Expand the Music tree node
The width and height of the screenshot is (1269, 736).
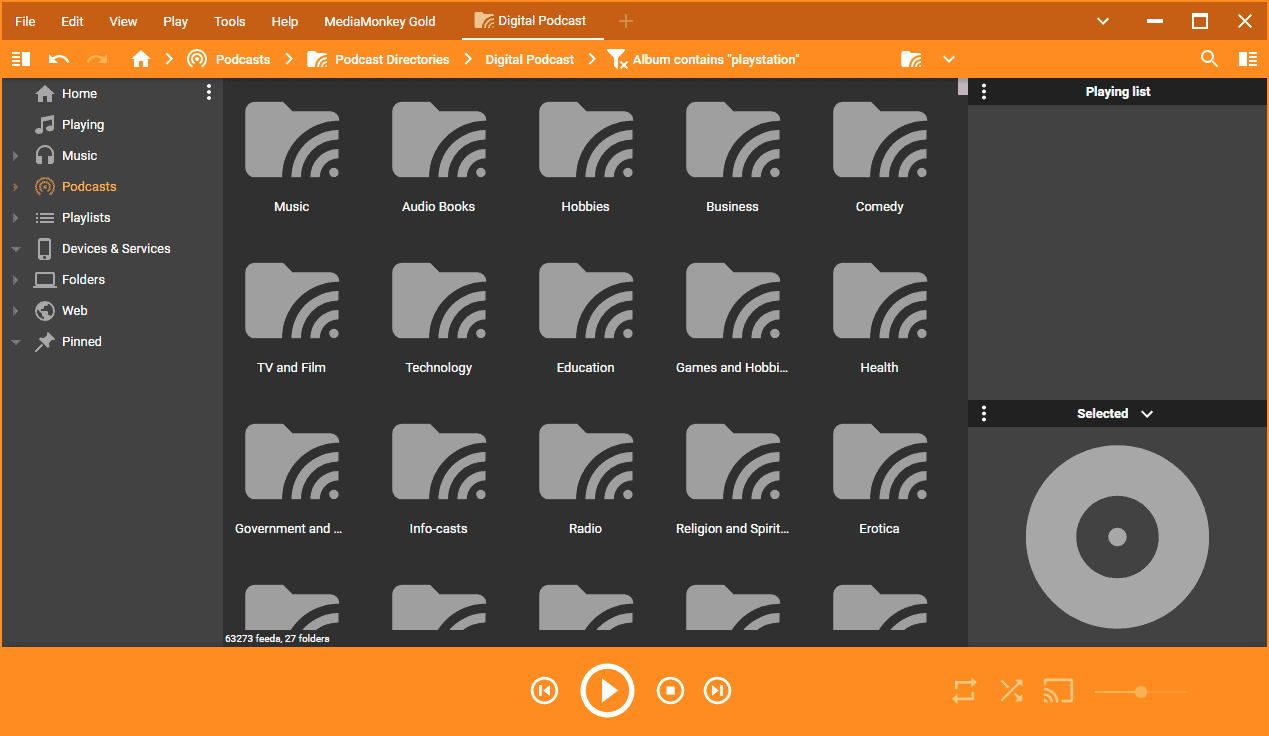tap(15, 156)
